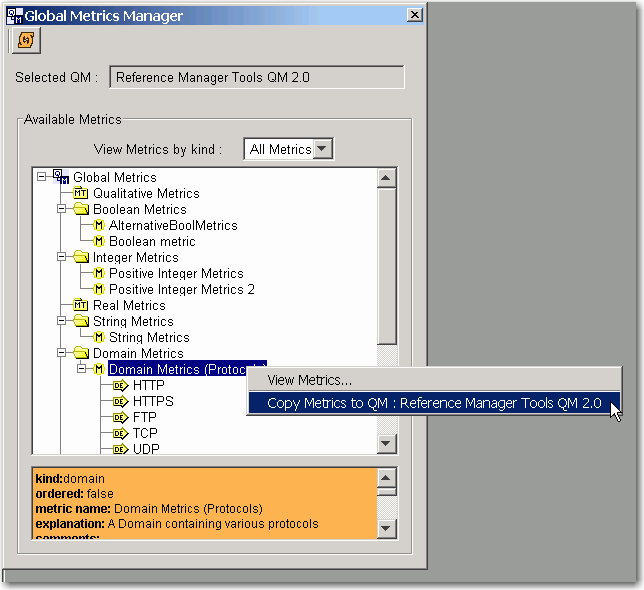Click the Global Metrics root node icon
Image resolution: width=644 pixels, height=590 pixels.
pyautogui.click(x=61, y=177)
